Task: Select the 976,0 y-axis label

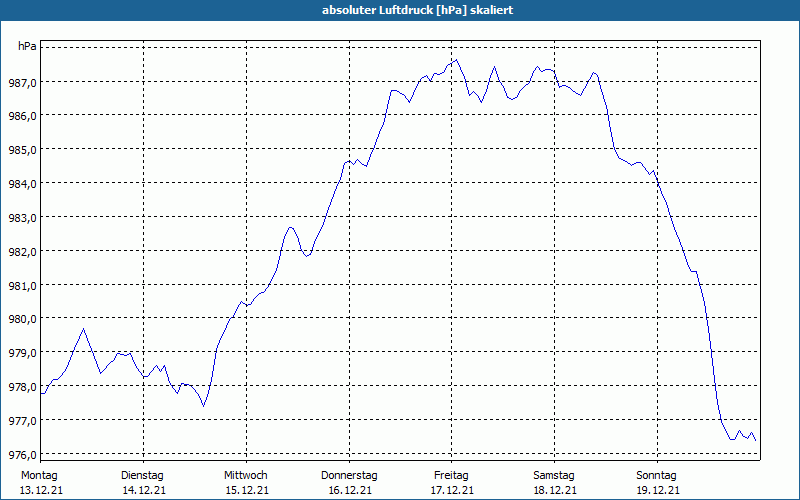Action: point(22,455)
